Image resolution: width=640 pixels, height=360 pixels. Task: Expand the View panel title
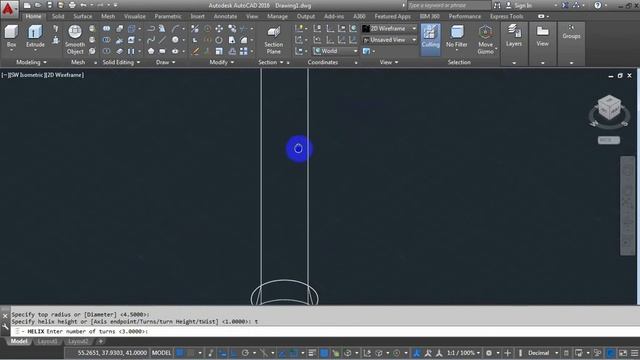tap(388, 62)
